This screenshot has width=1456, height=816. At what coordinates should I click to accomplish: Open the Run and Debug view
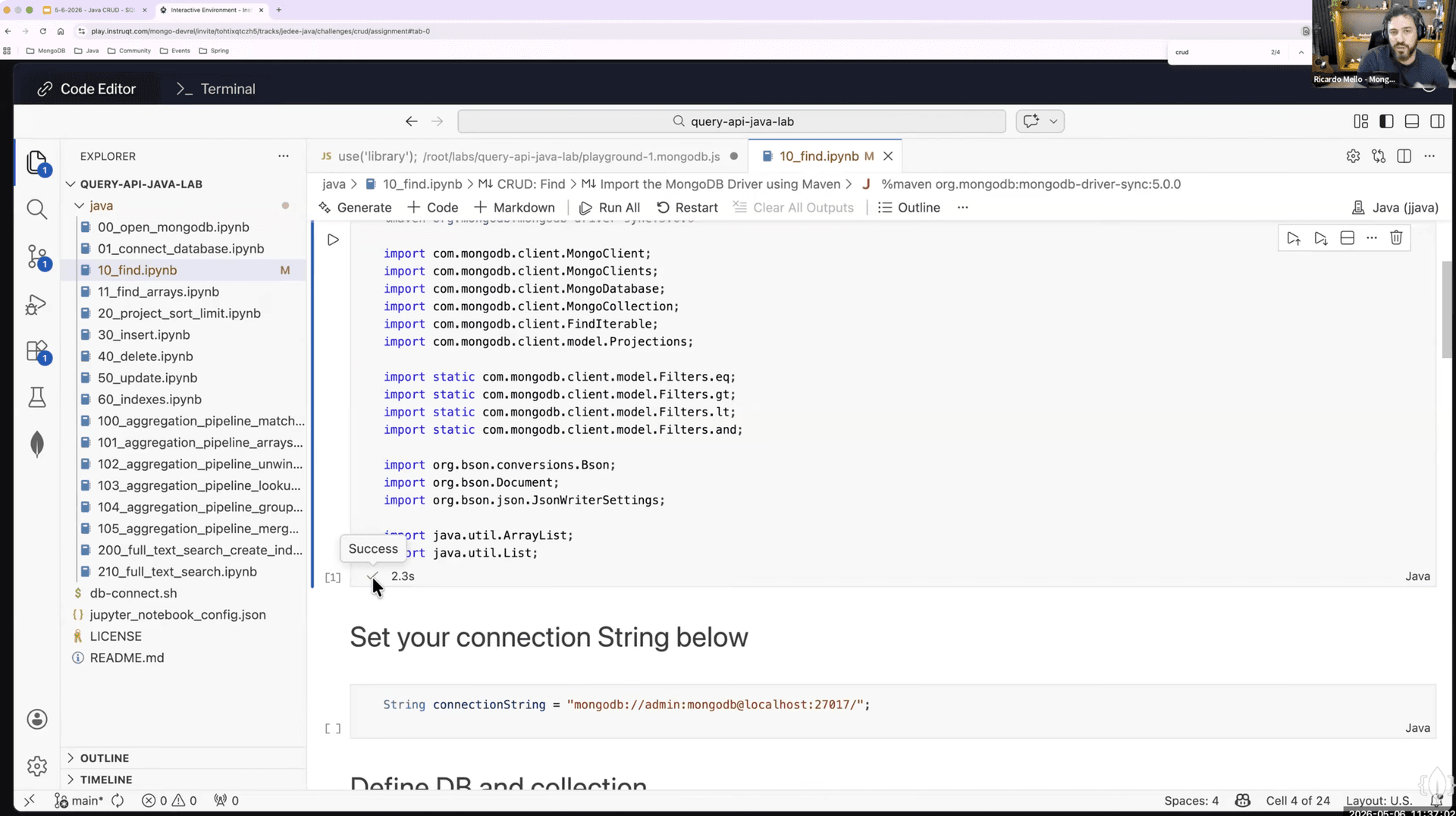36,304
